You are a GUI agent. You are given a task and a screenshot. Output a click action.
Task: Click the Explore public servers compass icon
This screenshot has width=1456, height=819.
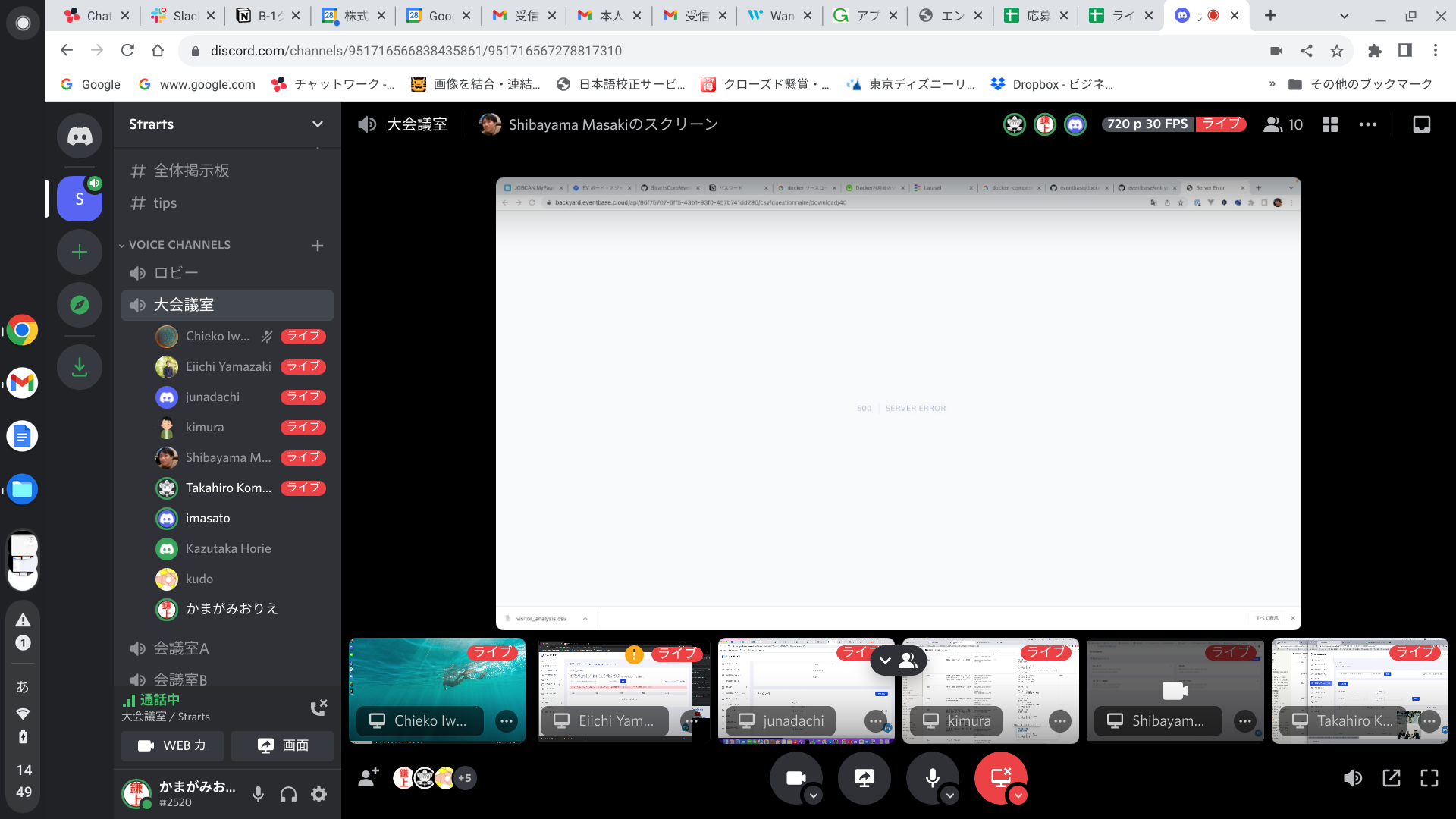[x=80, y=305]
